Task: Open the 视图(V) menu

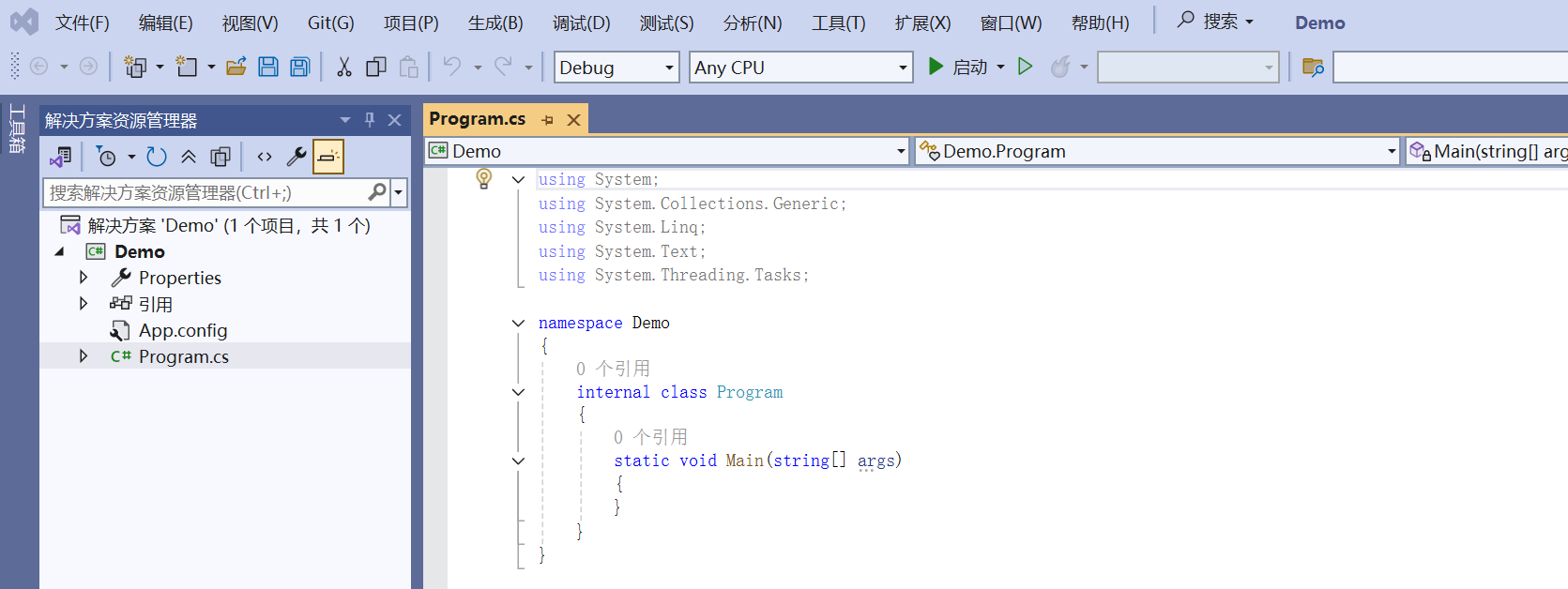Action: click(x=251, y=23)
